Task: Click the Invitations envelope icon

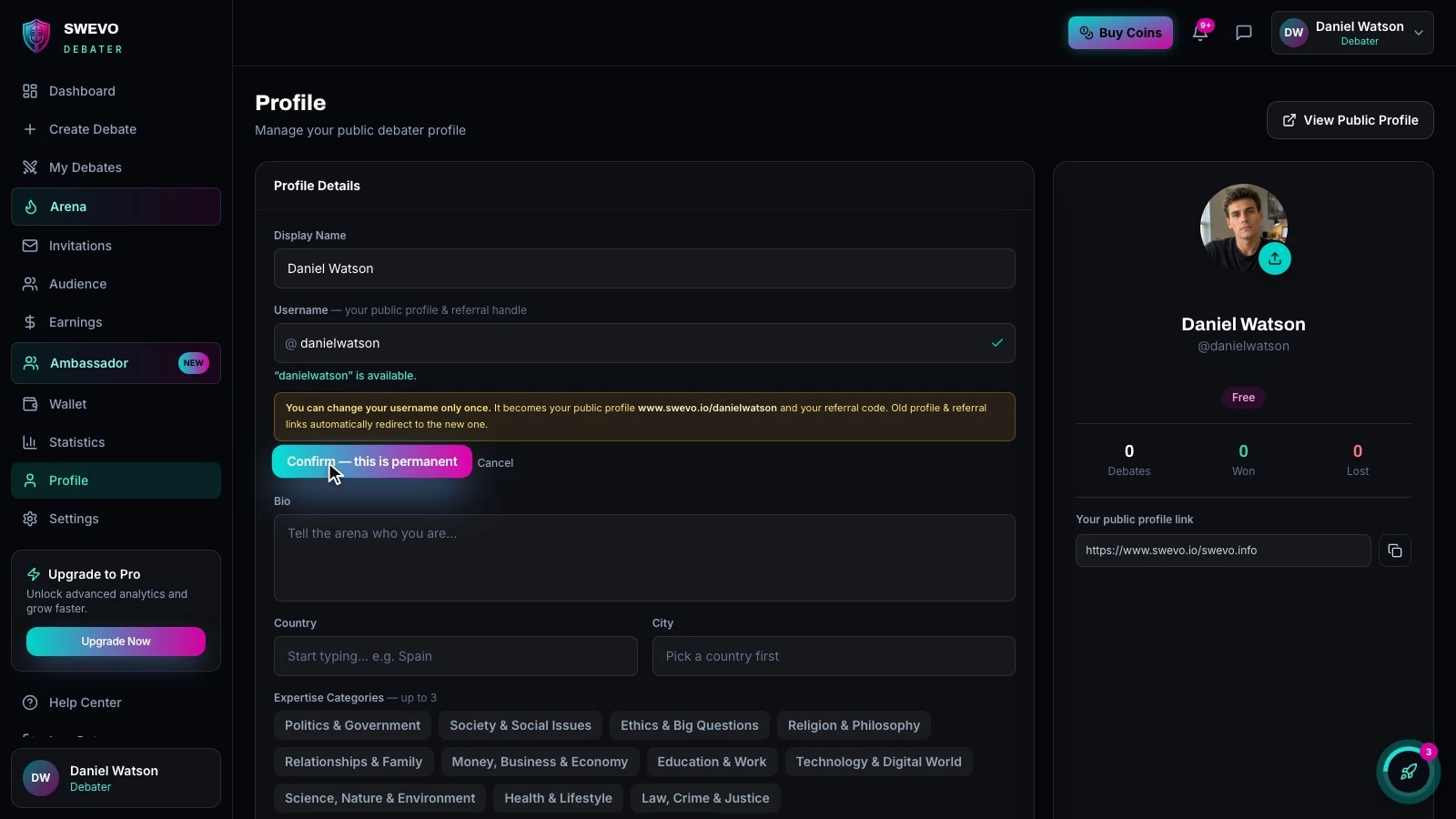Action: 30,246
